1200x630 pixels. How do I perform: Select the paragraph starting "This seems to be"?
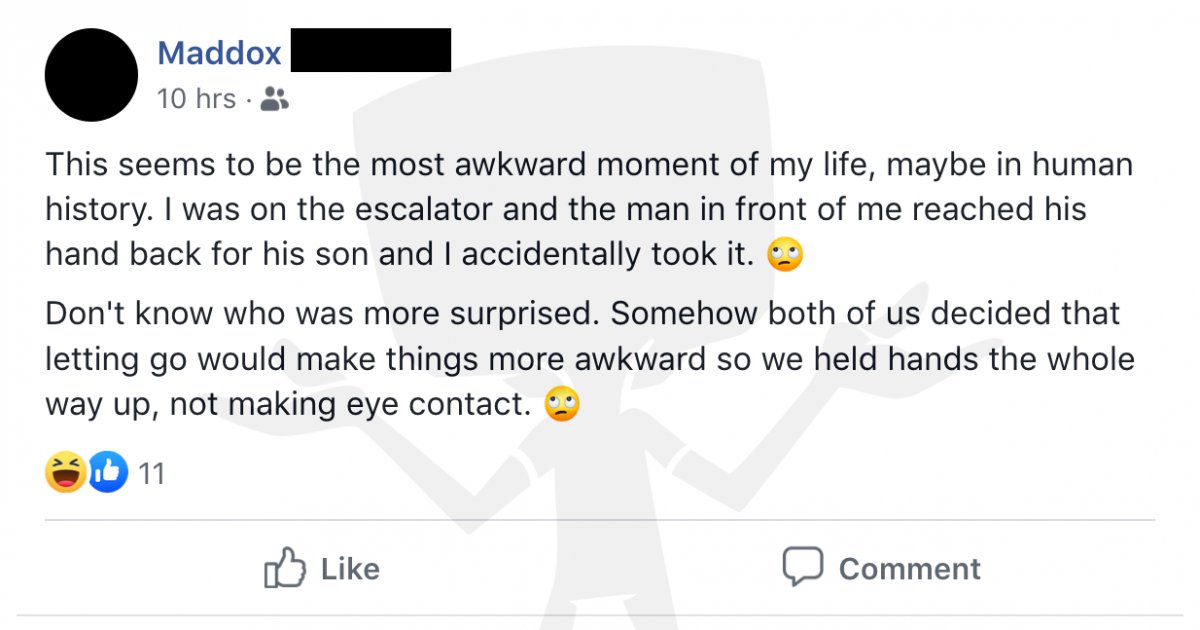pos(590,210)
